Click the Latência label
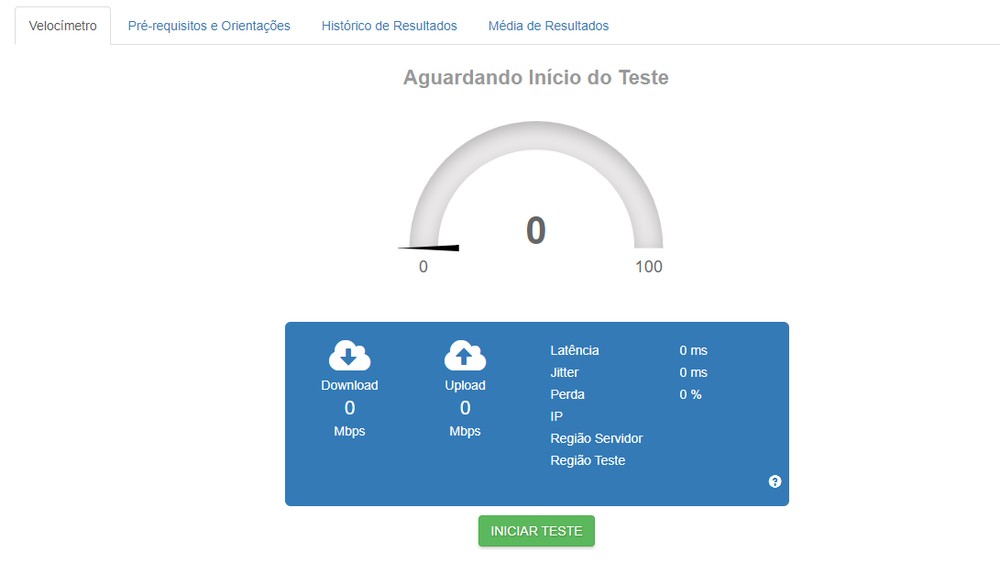The height and width of the screenshot is (563, 1000). [x=575, y=350]
